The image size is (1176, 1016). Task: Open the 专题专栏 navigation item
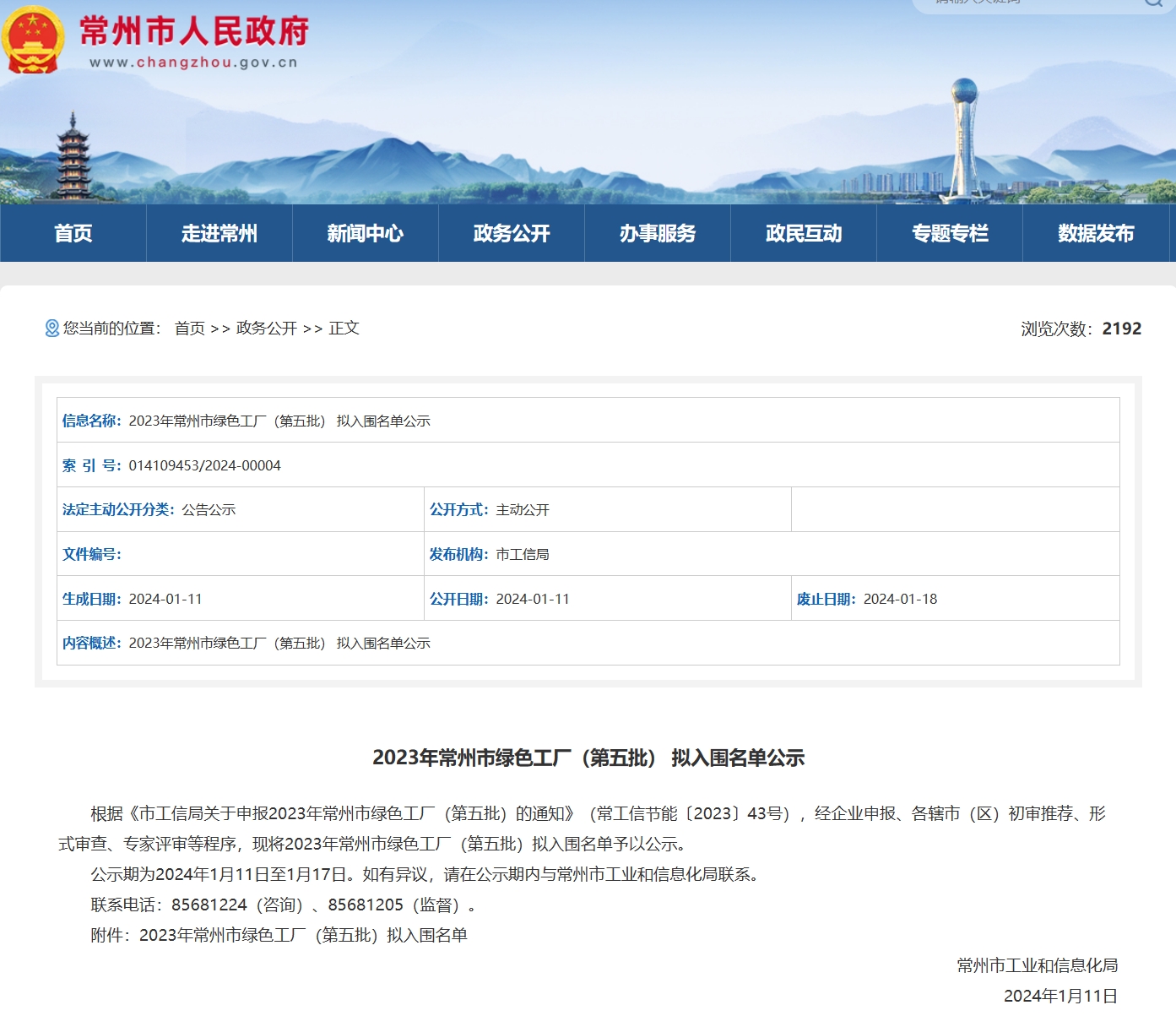950,233
